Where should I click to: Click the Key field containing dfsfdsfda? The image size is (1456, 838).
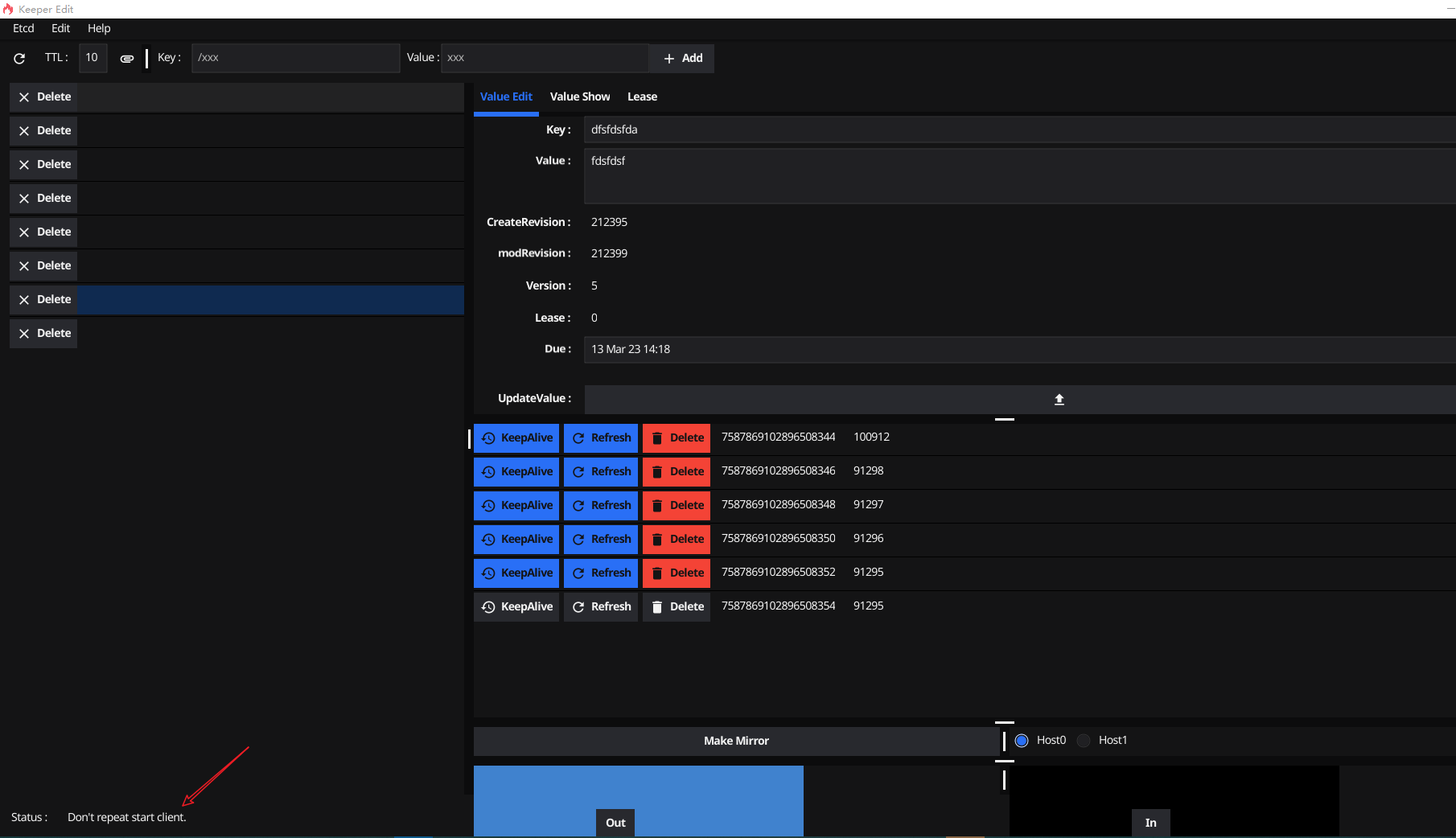coord(1019,129)
